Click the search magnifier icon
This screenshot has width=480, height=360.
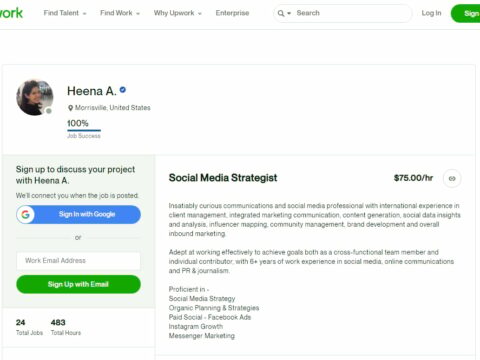[281, 13]
